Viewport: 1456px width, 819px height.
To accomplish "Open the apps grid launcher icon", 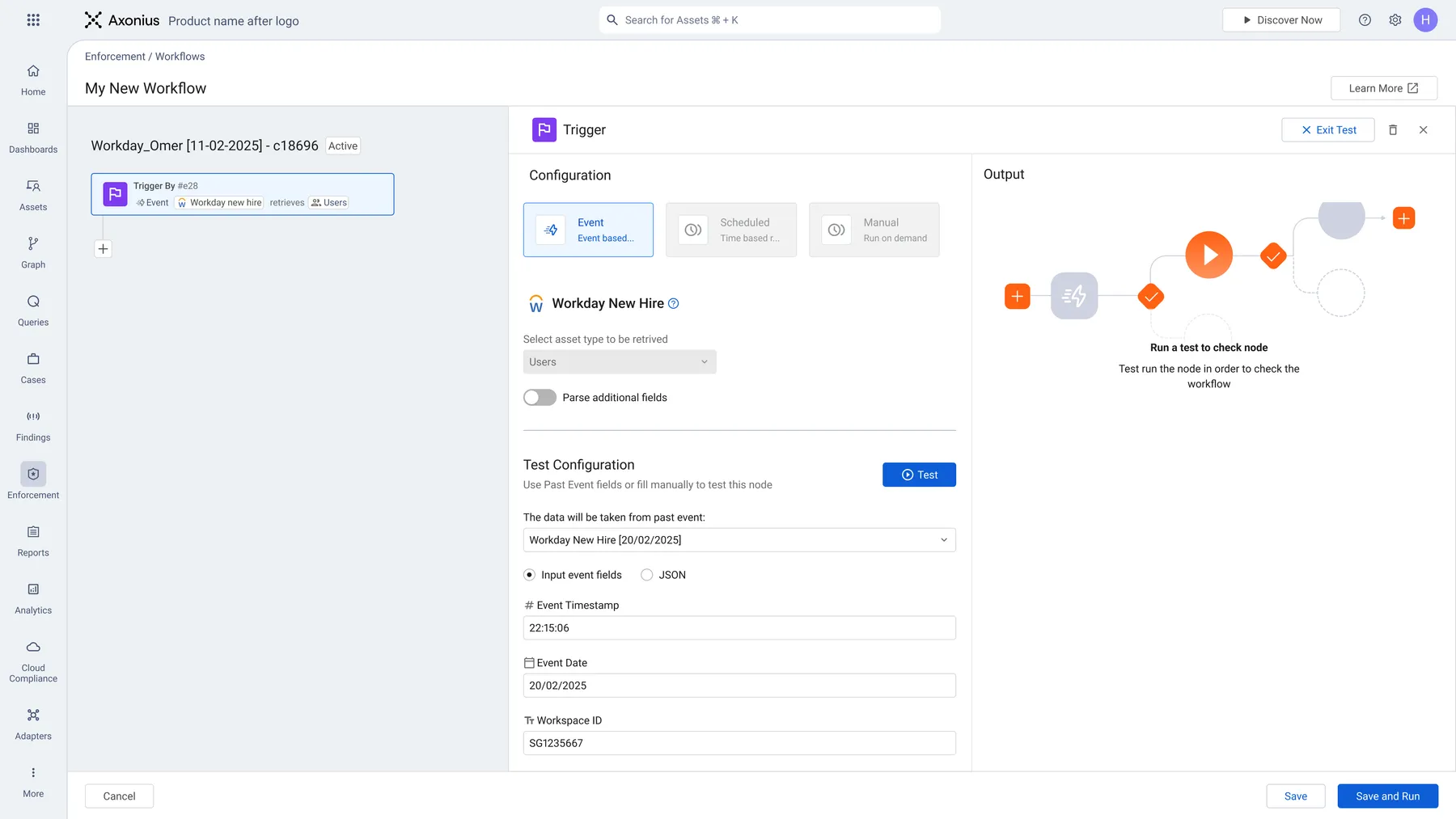I will pos(33,20).
